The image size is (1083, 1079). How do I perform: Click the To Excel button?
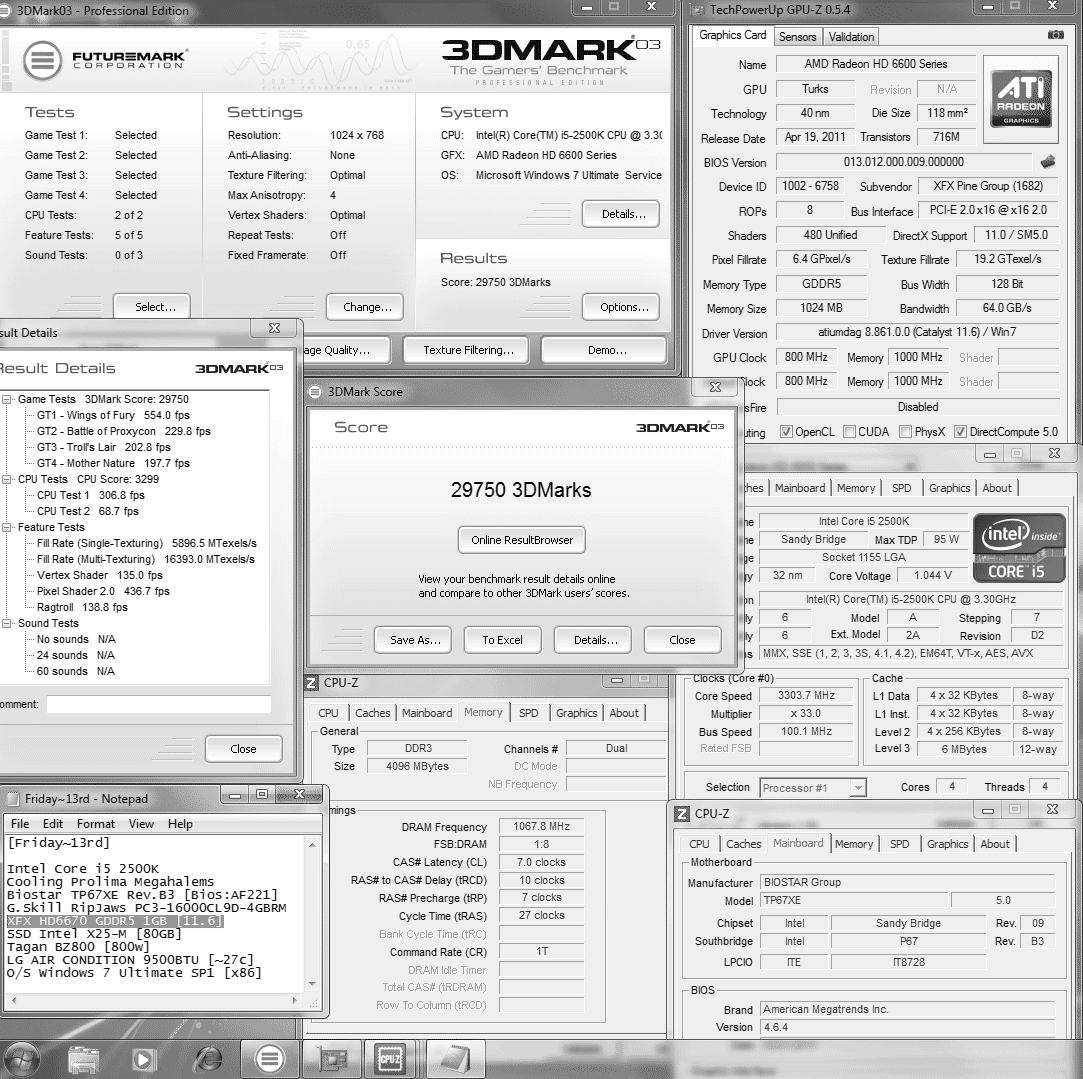(502, 640)
